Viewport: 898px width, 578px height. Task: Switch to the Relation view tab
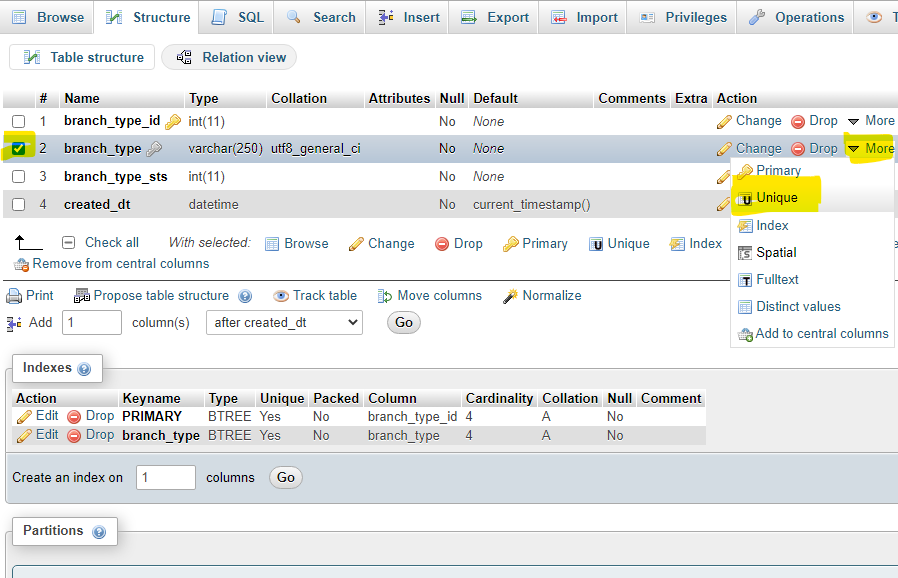click(229, 57)
